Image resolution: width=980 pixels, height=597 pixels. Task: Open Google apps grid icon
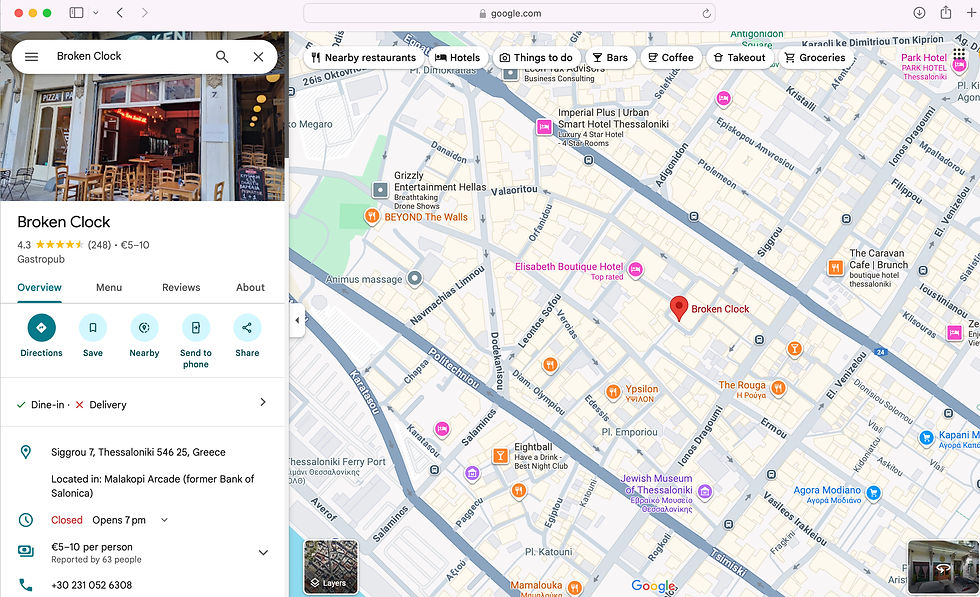(x=959, y=54)
